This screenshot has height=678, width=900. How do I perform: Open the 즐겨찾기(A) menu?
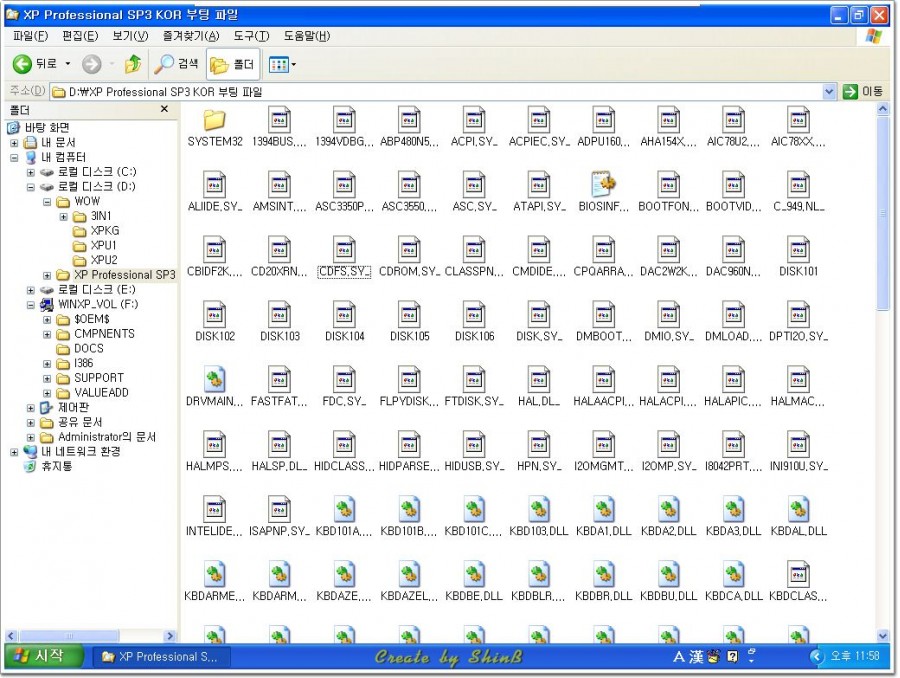tap(191, 36)
